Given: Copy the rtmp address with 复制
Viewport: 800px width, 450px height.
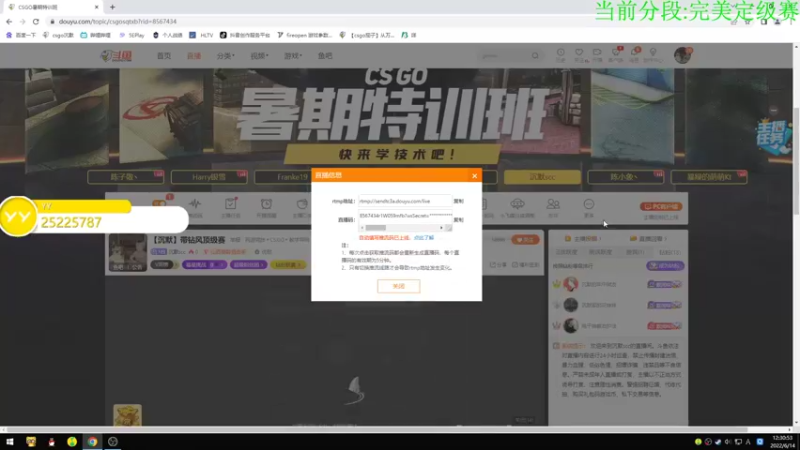Looking at the screenshot, I should 459,201.
